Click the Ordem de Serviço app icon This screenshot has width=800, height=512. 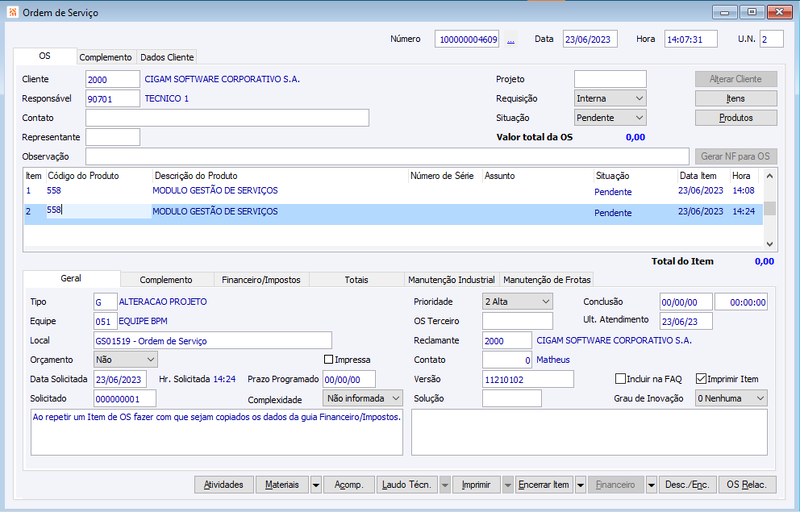click(x=13, y=12)
